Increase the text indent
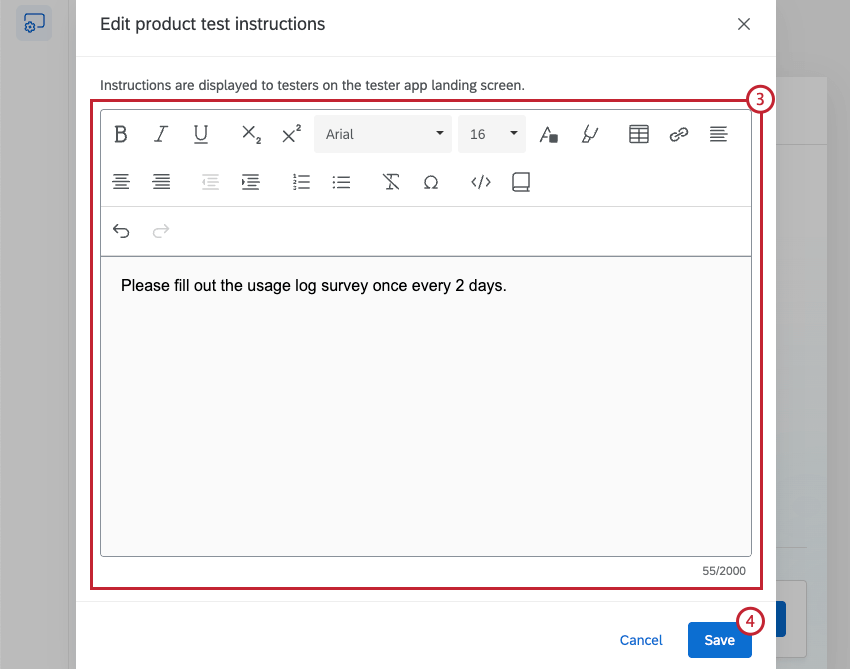Viewport: 850px width, 669px height. pos(250,182)
